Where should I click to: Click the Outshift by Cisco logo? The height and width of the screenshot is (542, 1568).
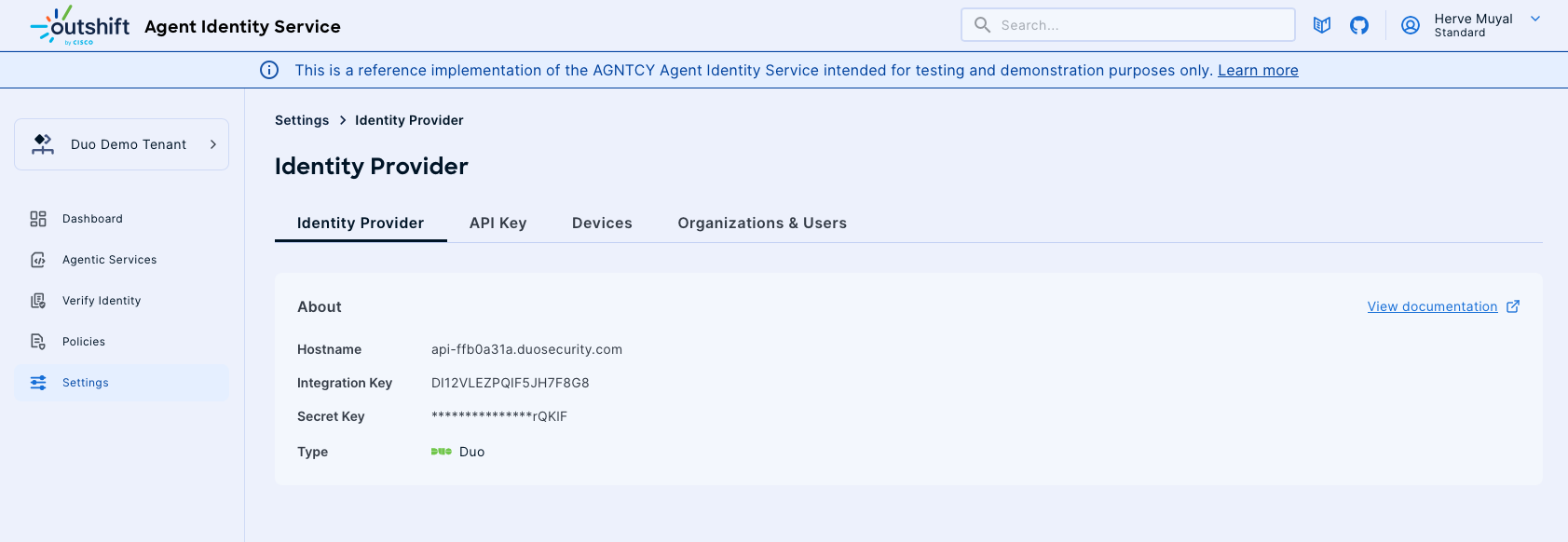[x=80, y=25]
